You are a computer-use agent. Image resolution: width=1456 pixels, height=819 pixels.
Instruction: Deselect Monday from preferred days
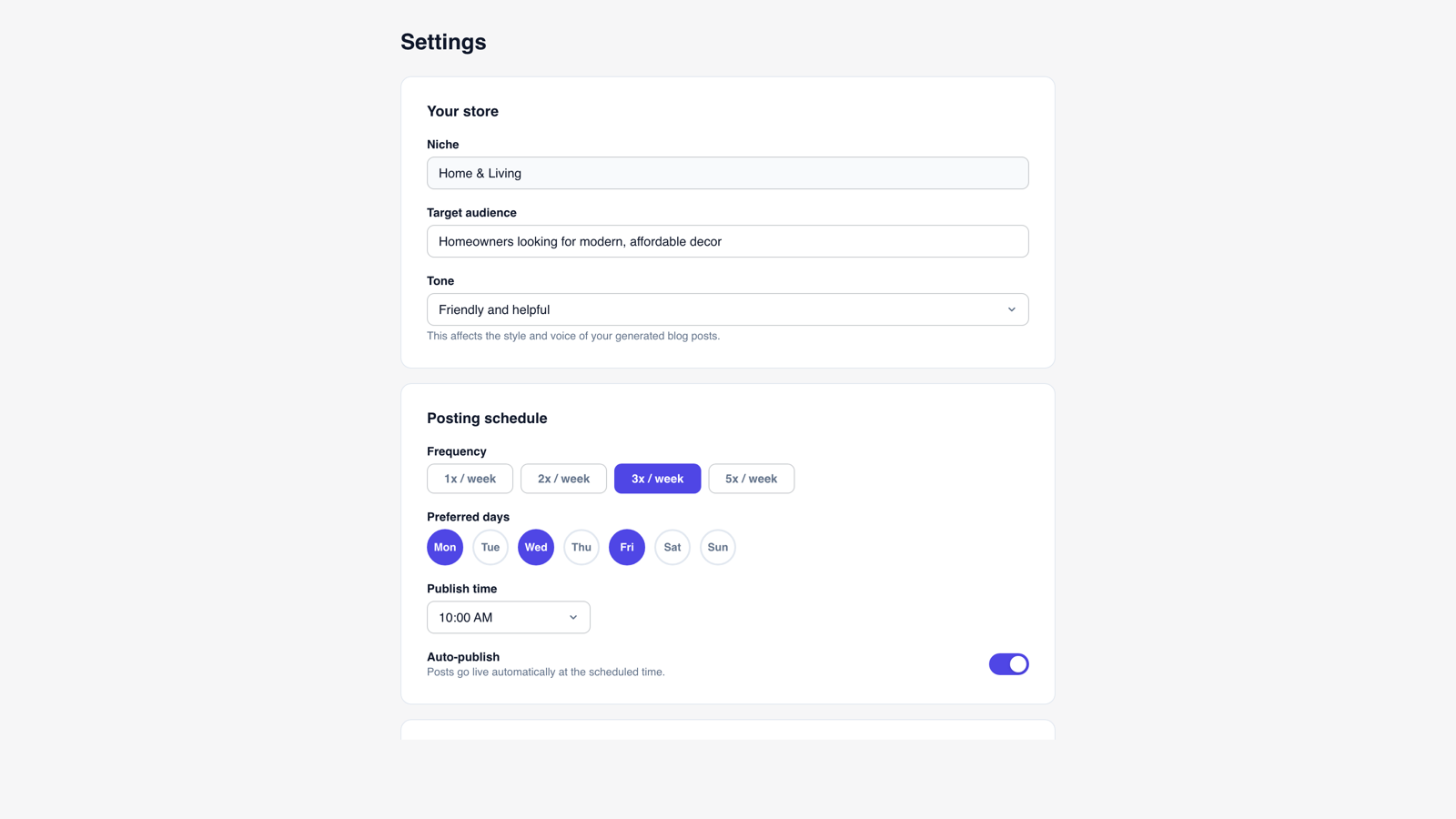(x=444, y=547)
